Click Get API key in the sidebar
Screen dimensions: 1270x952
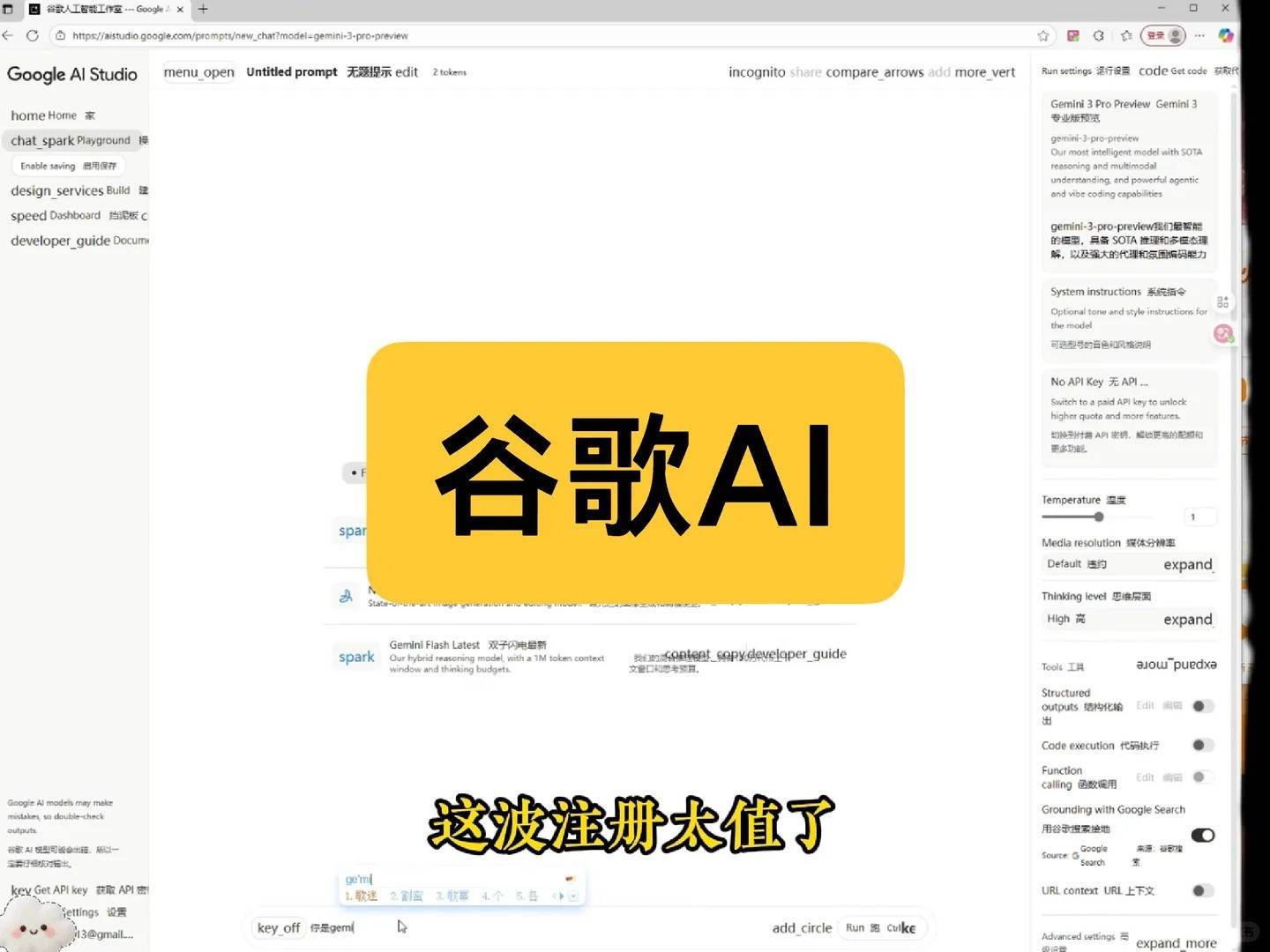[x=78, y=889]
